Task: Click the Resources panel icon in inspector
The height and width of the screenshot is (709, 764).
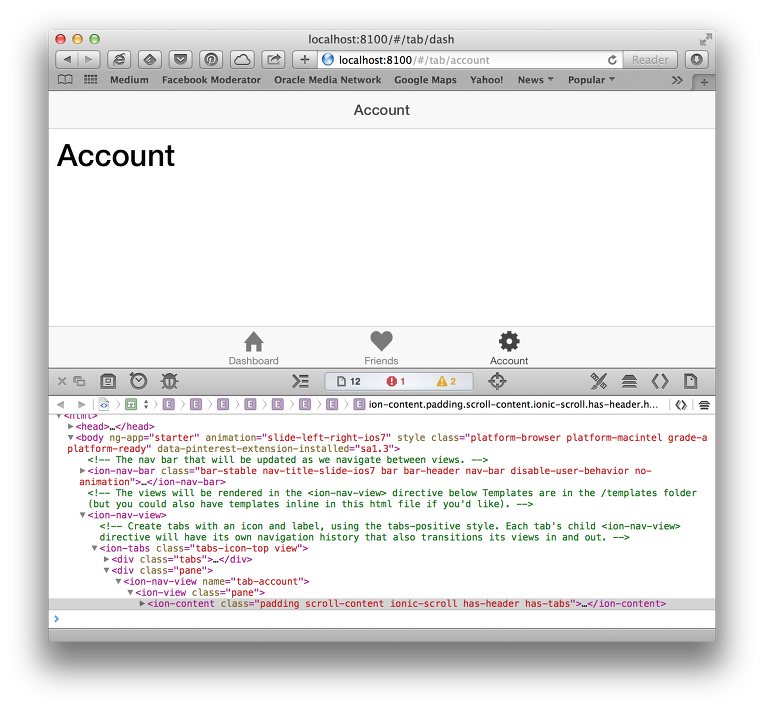Action: point(108,381)
